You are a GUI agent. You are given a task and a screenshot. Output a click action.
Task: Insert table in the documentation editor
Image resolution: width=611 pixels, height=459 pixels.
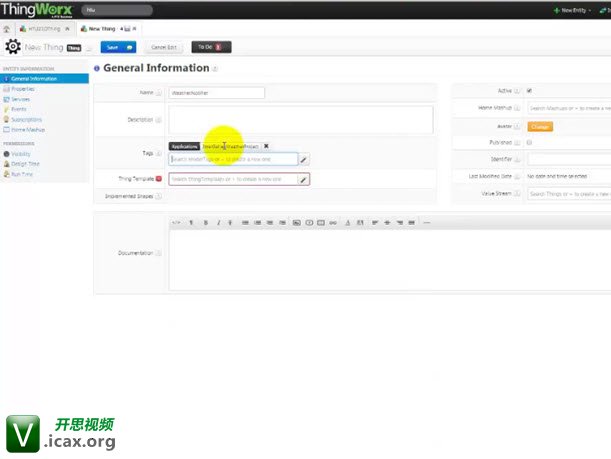coord(321,223)
